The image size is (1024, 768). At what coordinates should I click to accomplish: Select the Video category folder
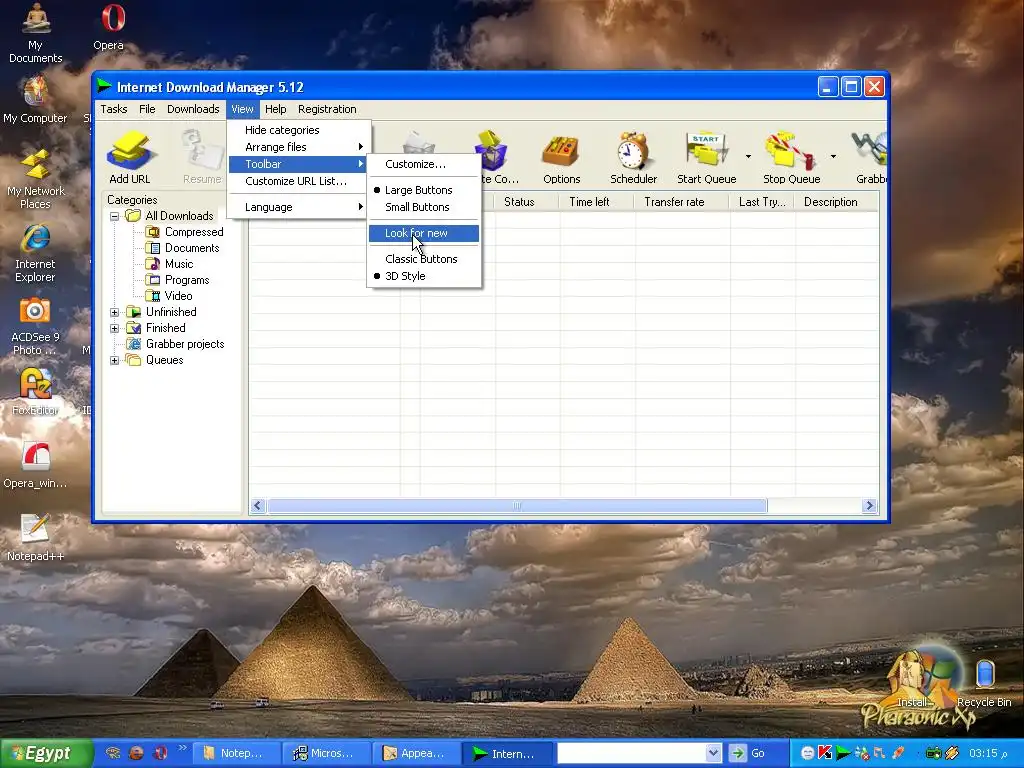click(x=169, y=296)
